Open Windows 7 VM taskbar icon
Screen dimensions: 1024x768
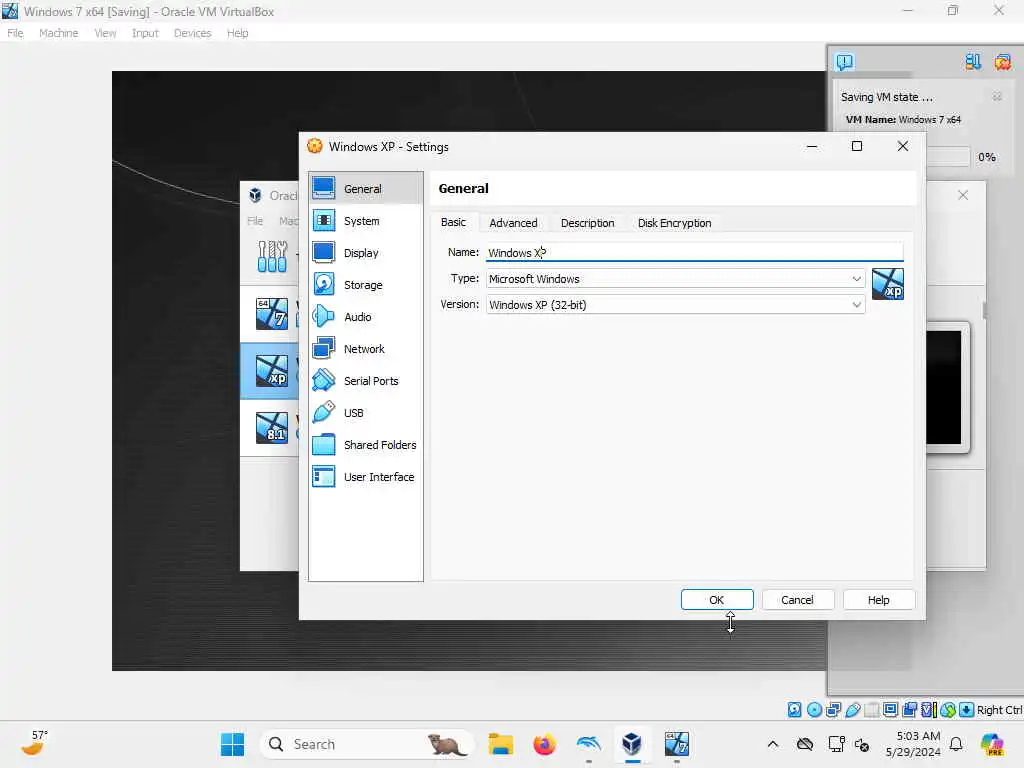677,744
